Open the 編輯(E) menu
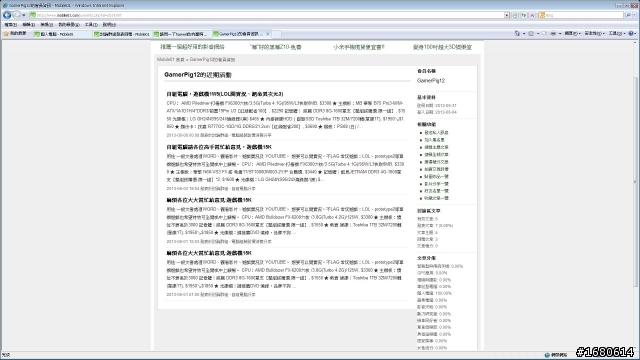 click(28, 25)
